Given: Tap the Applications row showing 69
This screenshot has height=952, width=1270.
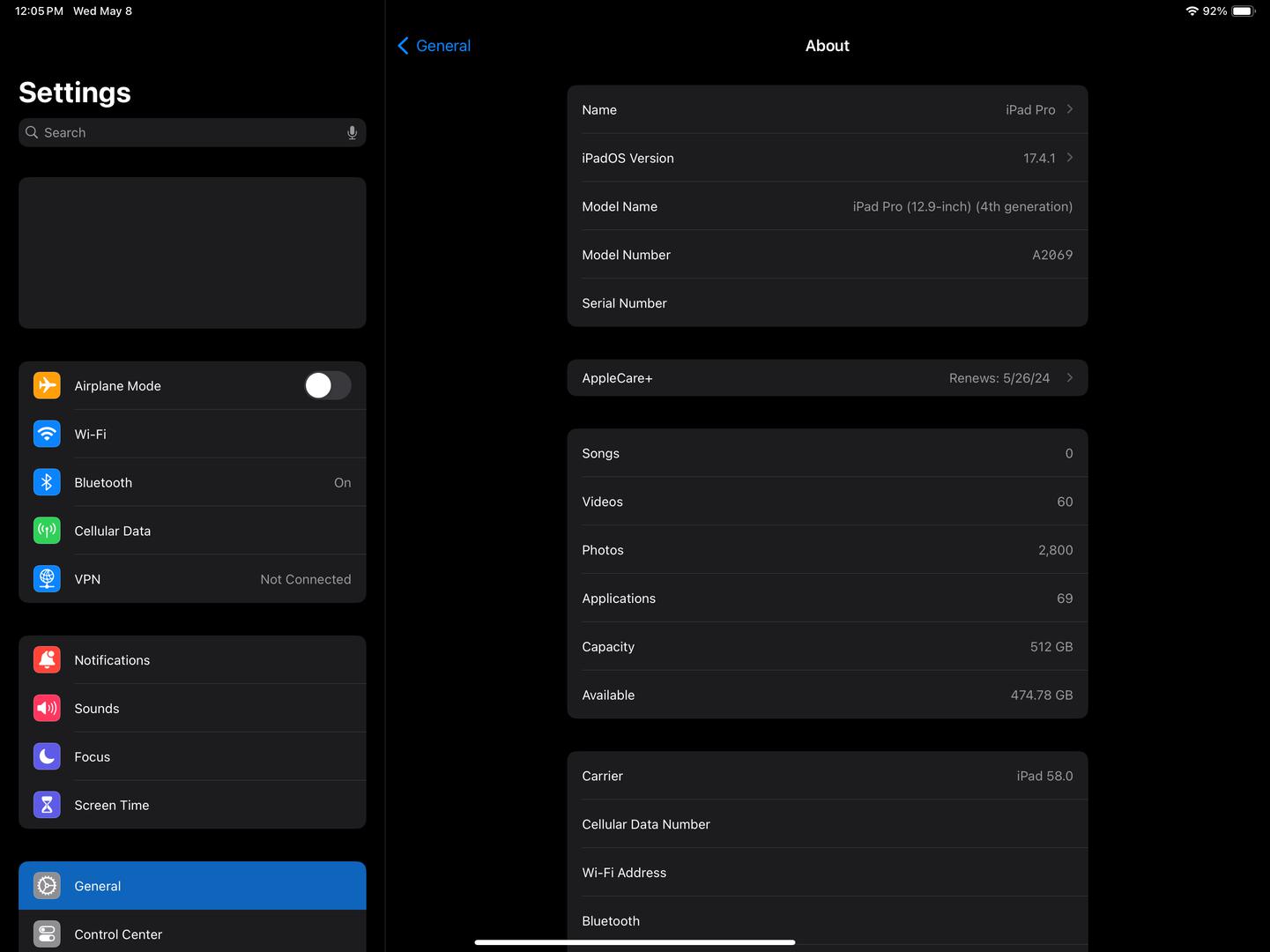Looking at the screenshot, I should 828,599.
